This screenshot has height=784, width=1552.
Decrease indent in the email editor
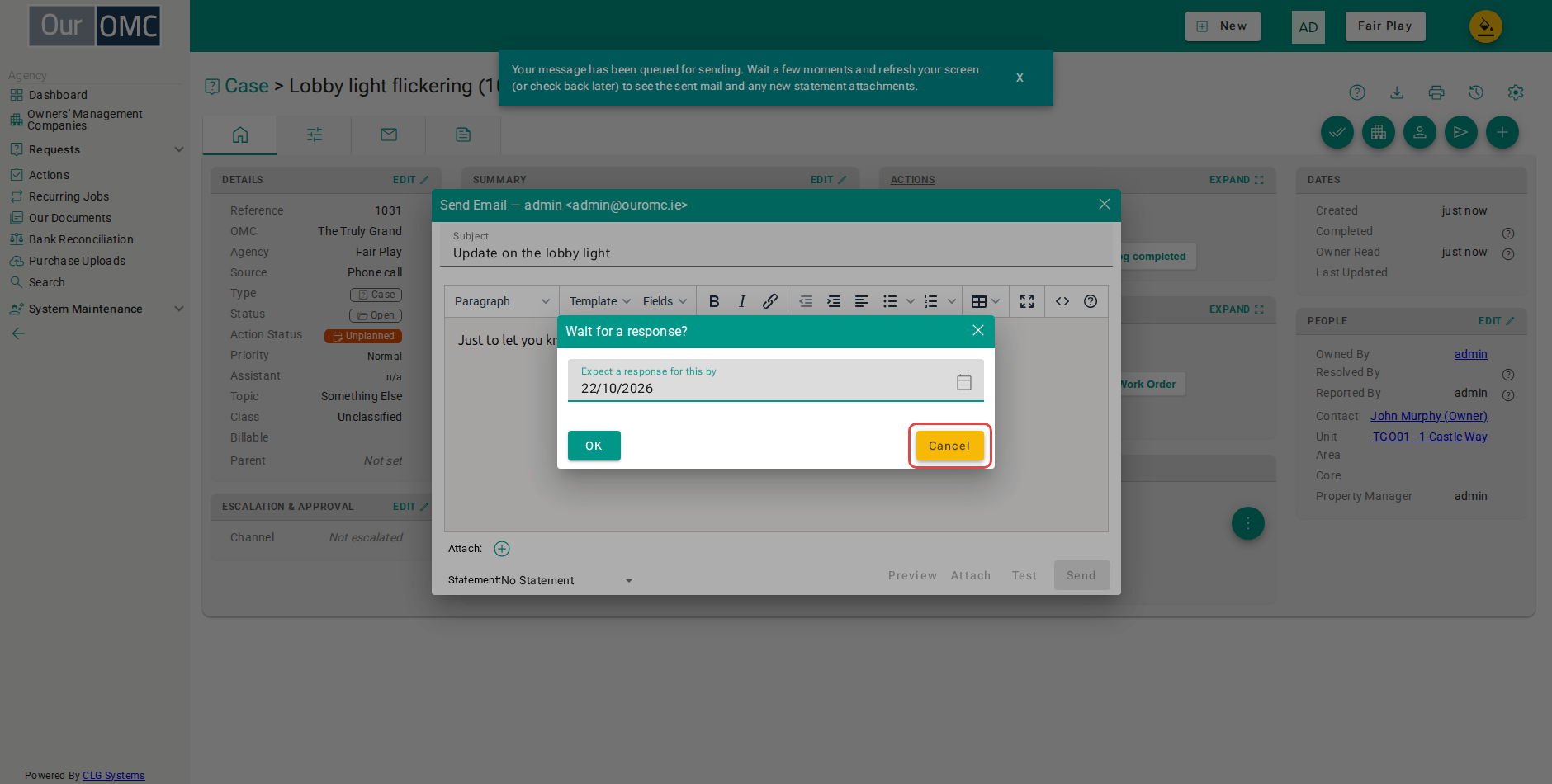[806, 301]
